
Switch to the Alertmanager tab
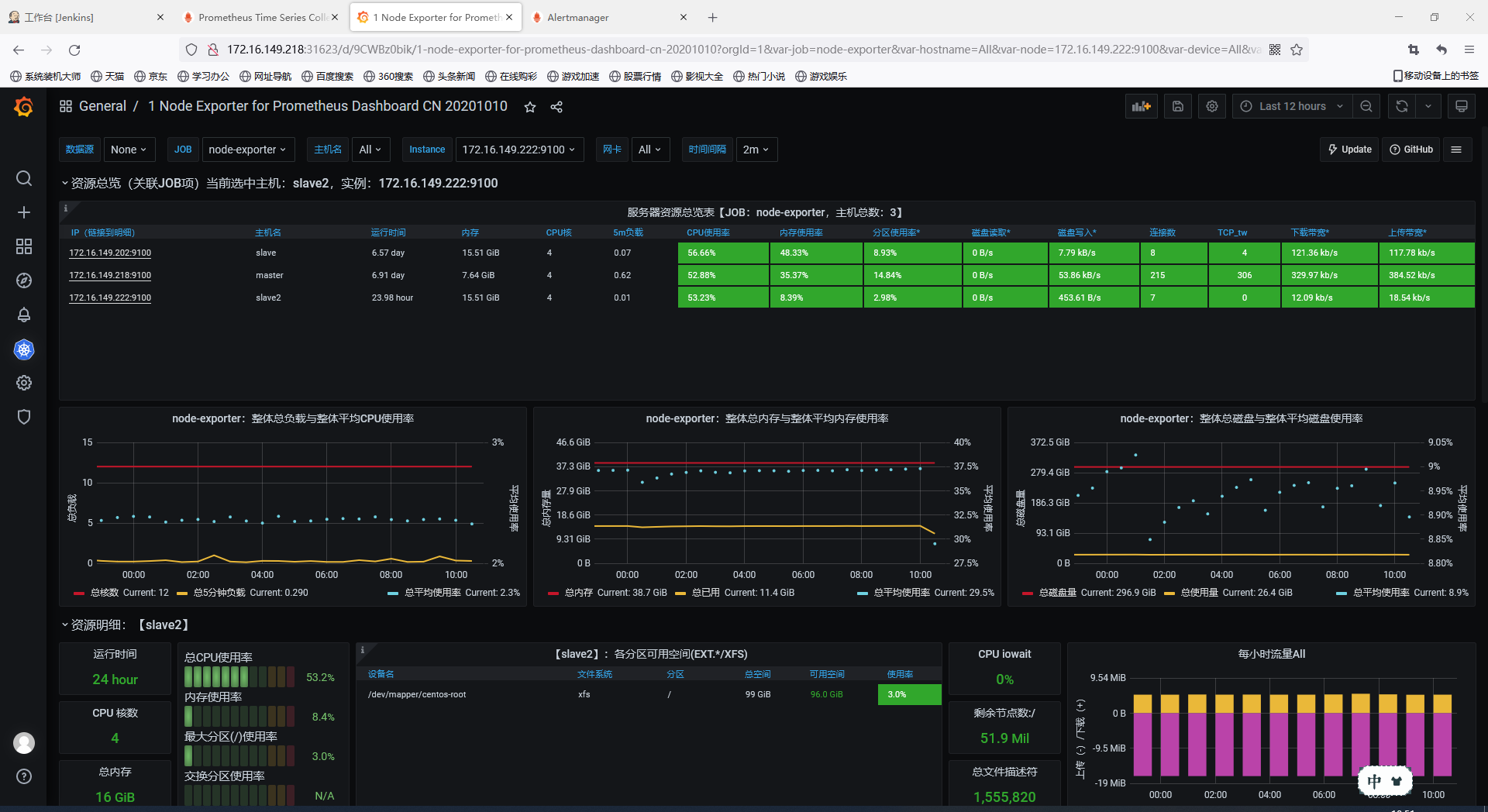[608, 17]
